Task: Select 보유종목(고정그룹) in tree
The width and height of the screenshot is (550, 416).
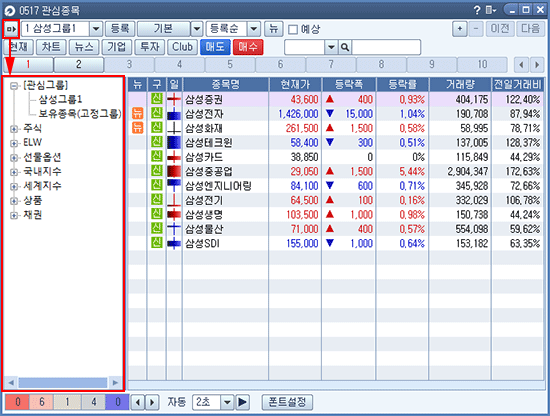Action: [80, 114]
